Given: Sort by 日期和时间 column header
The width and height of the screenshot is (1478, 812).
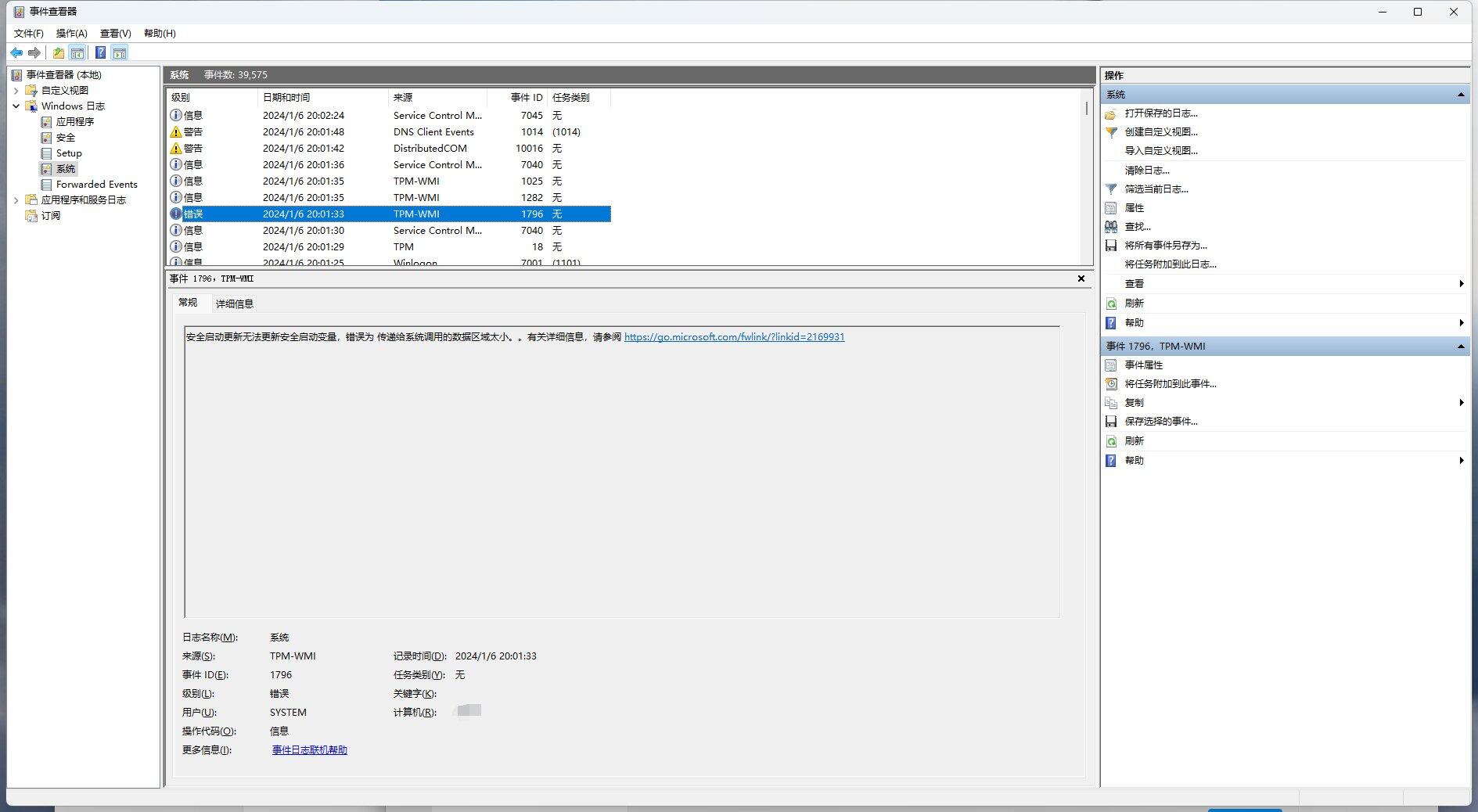Looking at the screenshot, I should (x=322, y=97).
